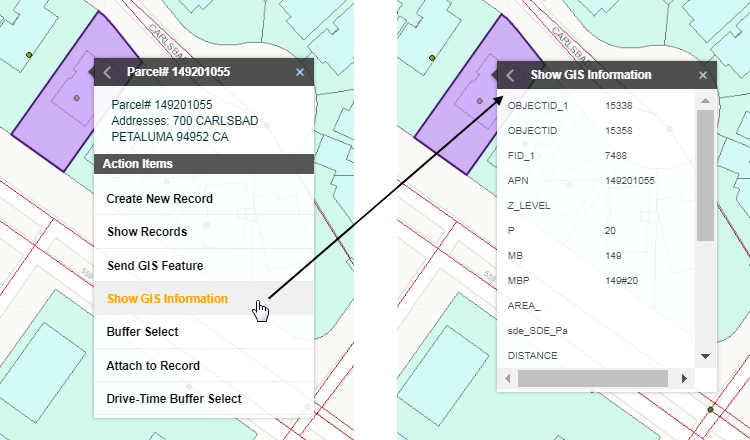This screenshot has height=440, width=750.
Task: Go back from Show GIS Information panel
Action: 510,75
